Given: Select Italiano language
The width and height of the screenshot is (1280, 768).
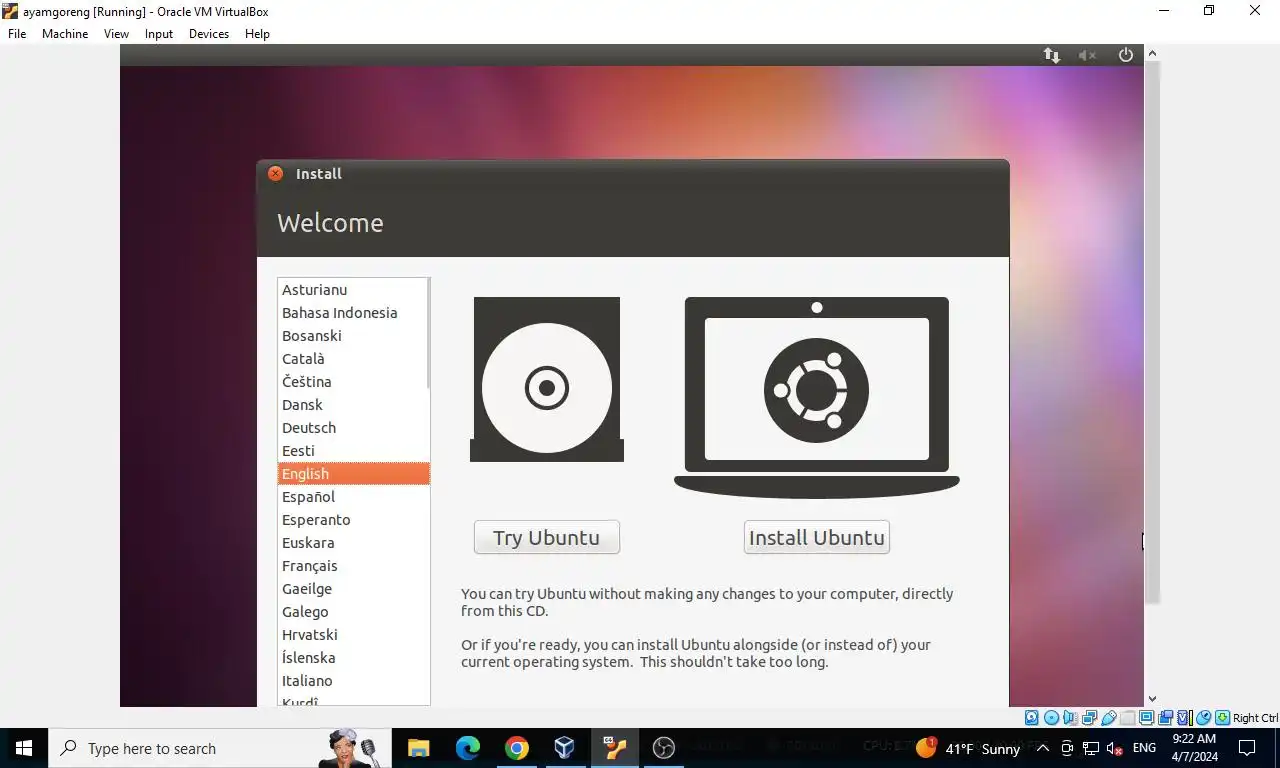Looking at the screenshot, I should (x=352, y=680).
